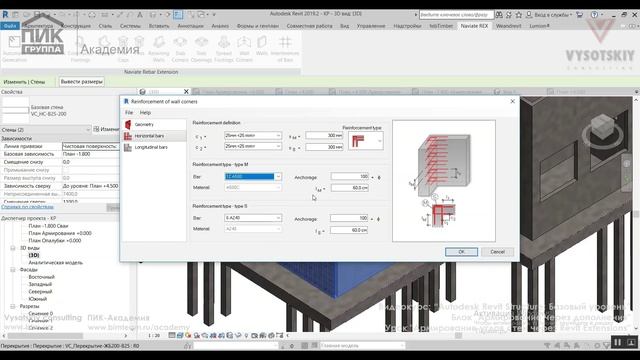Close the active 3D view tab
Viewport: 640px width, 360px height.
(x=186, y=92)
